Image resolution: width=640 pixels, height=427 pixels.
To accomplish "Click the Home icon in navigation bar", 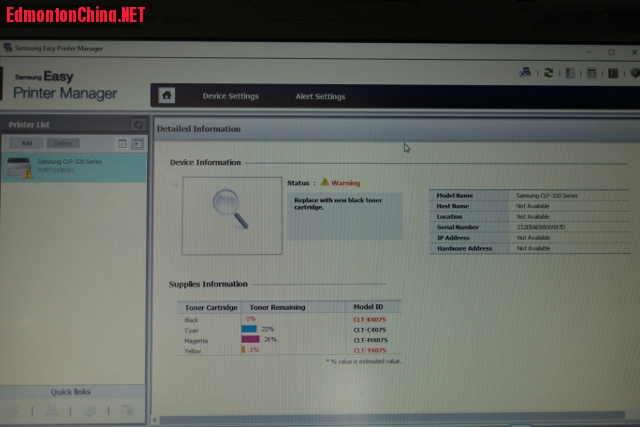I will tap(167, 96).
